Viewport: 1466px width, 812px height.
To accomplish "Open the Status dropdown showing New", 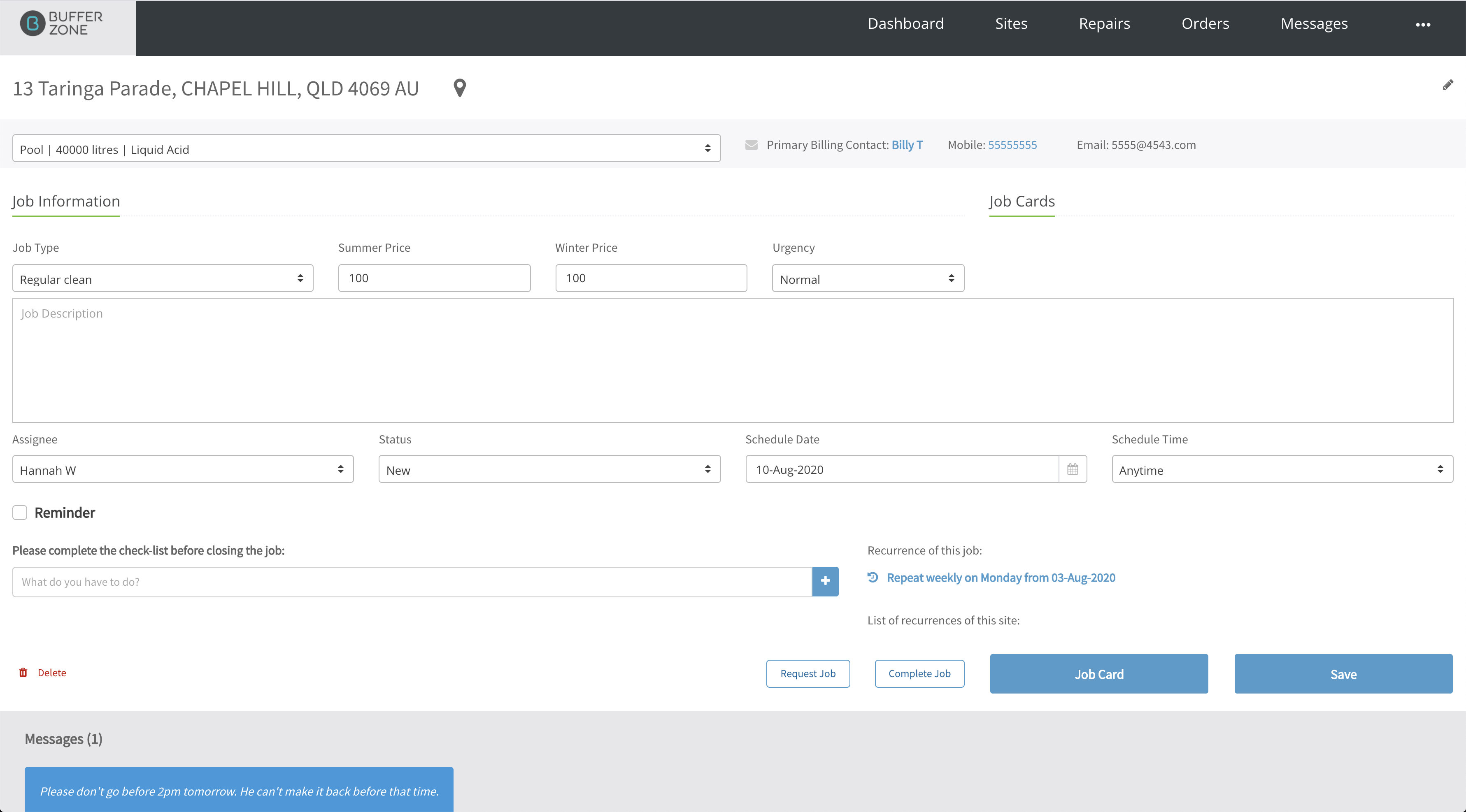I will [550, 469].
